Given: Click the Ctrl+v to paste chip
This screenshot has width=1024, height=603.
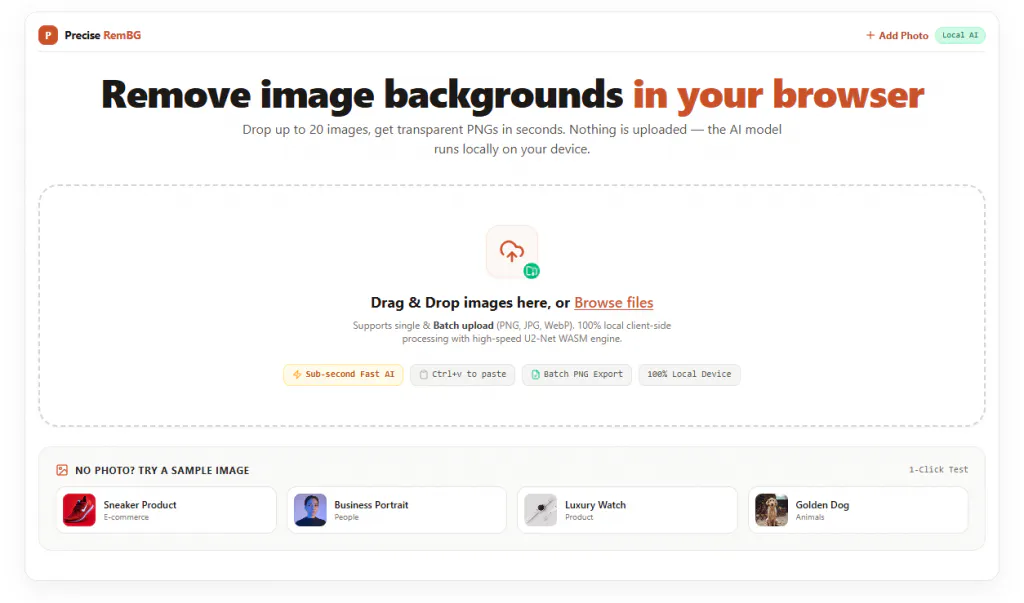Looking at the screenshot, I should pos(462,374).
